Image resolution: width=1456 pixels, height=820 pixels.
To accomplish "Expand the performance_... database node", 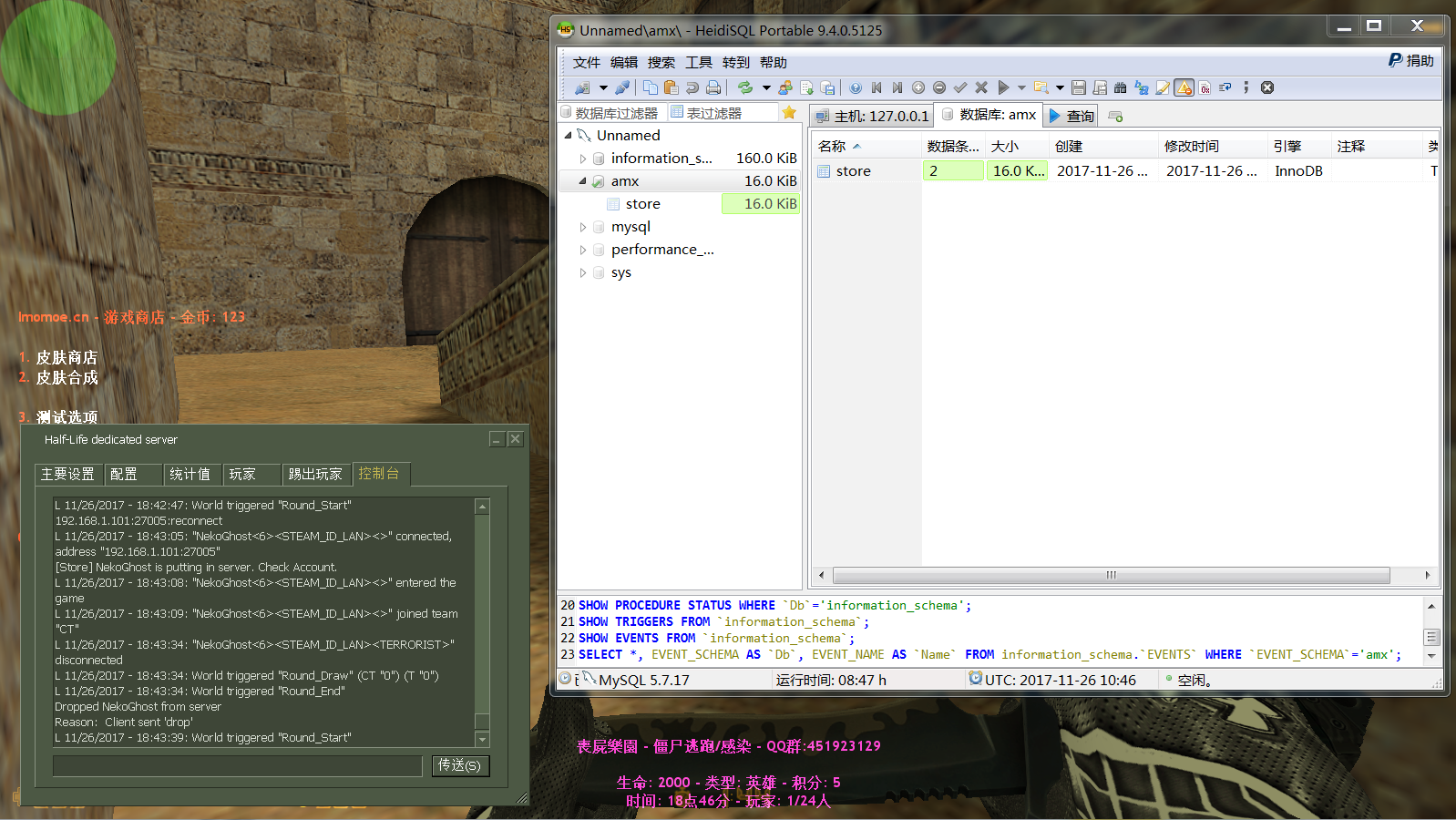I will click(x=583, y=250).
